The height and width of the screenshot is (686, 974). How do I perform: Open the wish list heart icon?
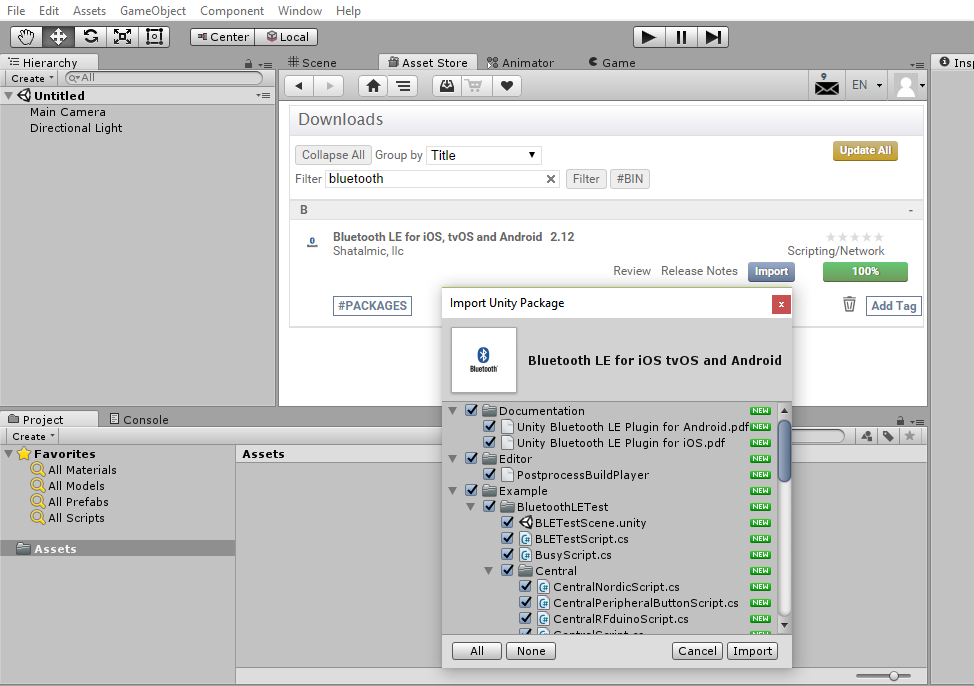[x=507, y=86]
